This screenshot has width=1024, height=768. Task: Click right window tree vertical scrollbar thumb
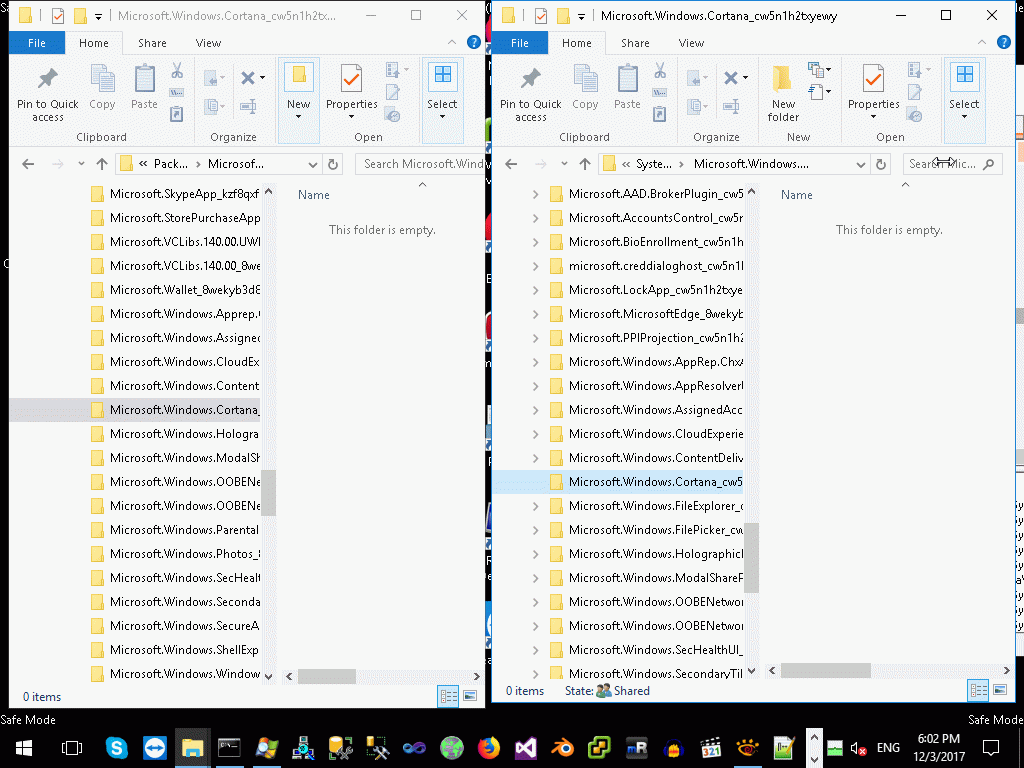click(751, 557)
